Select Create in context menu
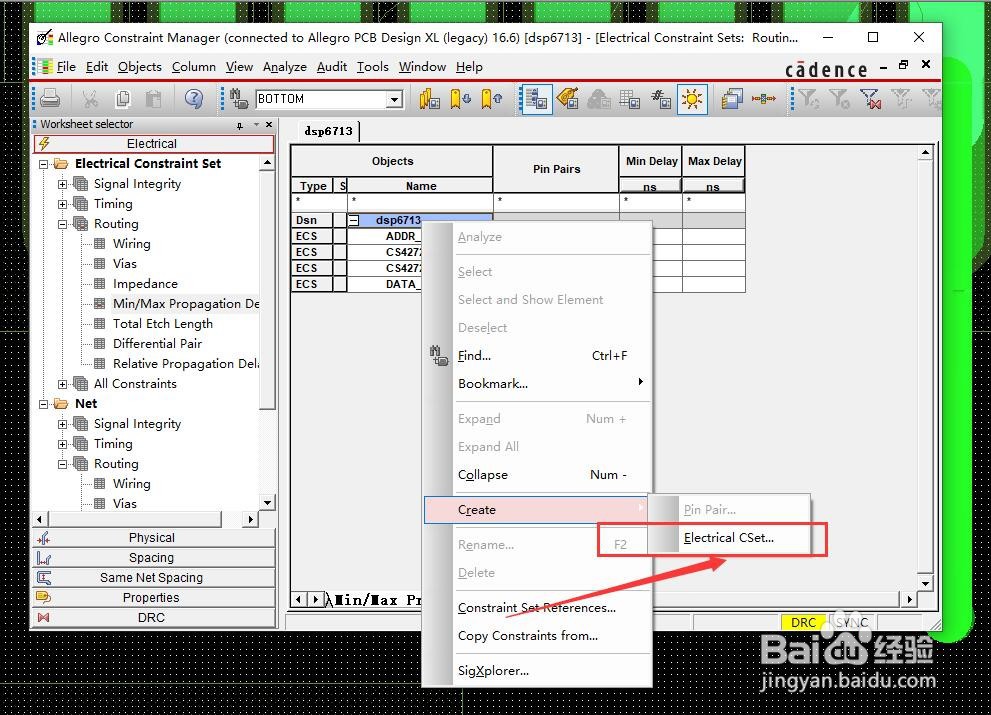The height and width of the screenshot is (715, 991). [536, 510]
